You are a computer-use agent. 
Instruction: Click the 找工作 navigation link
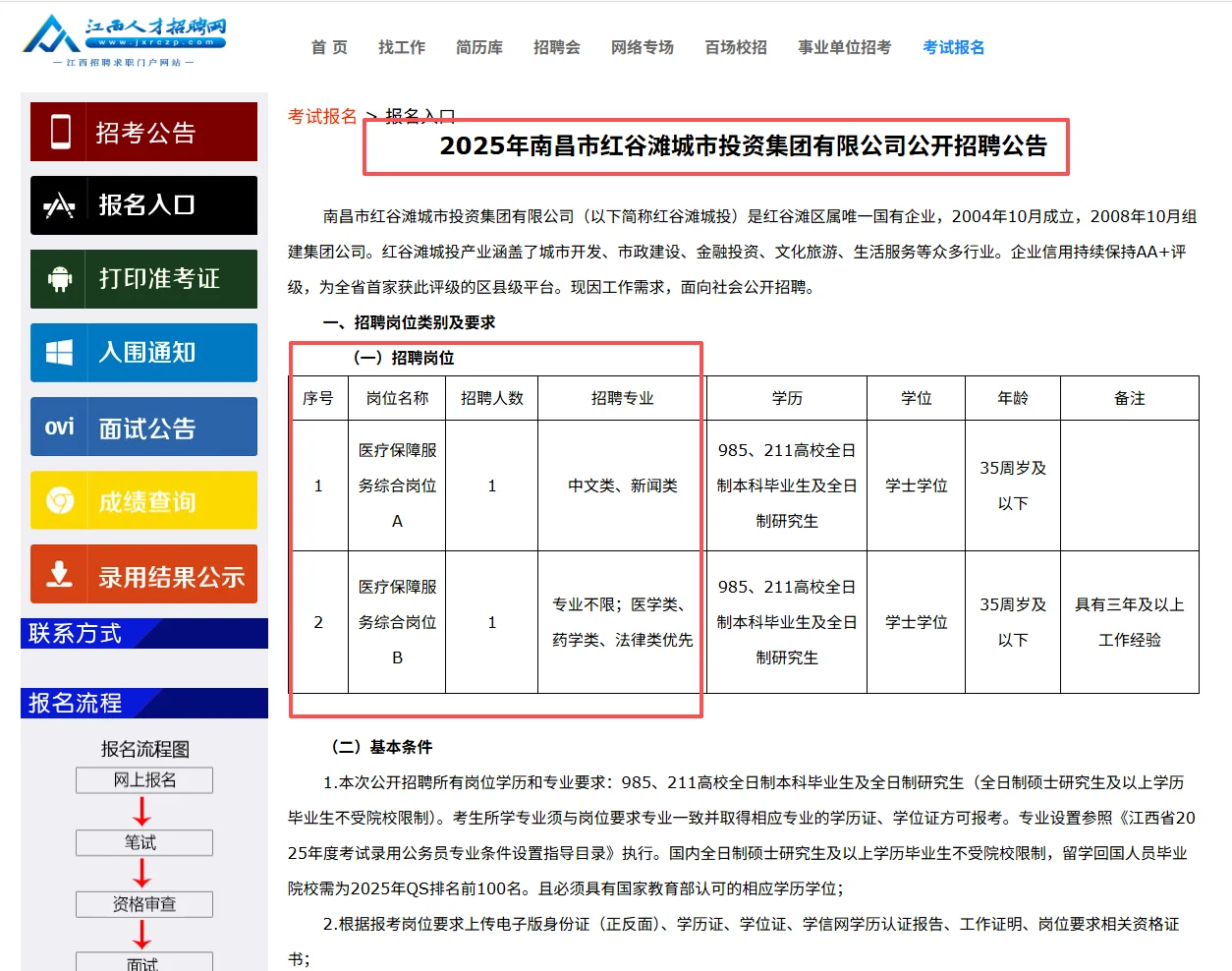click(402, 46)
